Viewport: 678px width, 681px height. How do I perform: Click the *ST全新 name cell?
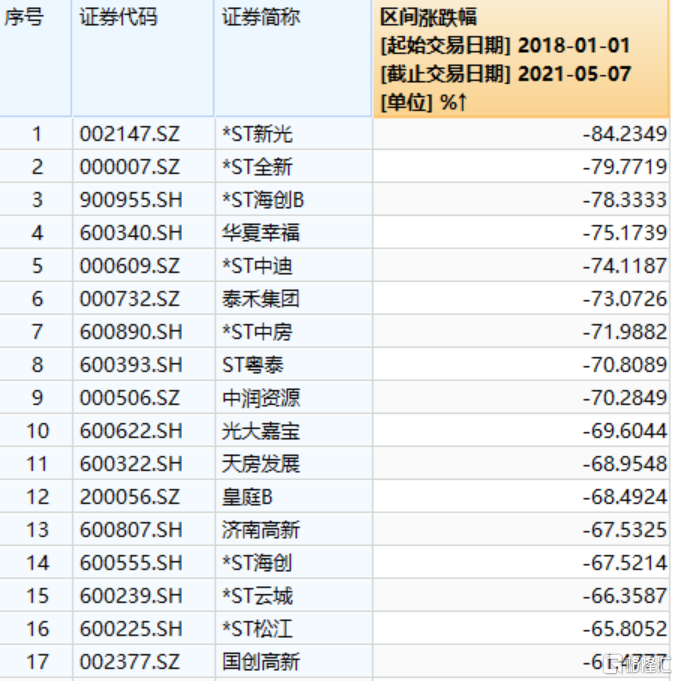tap(258, 167)
